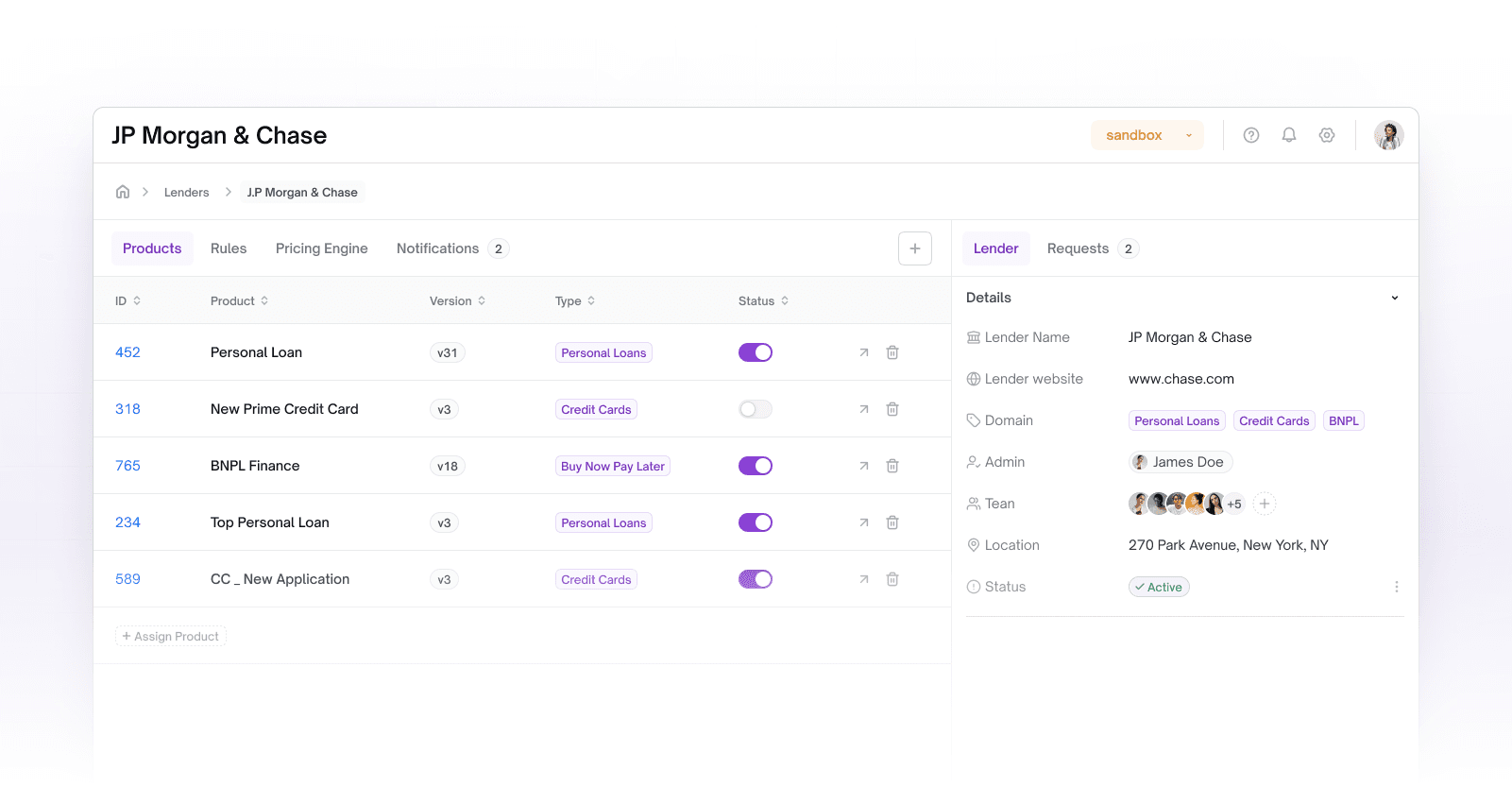Viewport: 1512px width, 787px height.
Task: Open product ID 234 link
Action: [127, 522]
